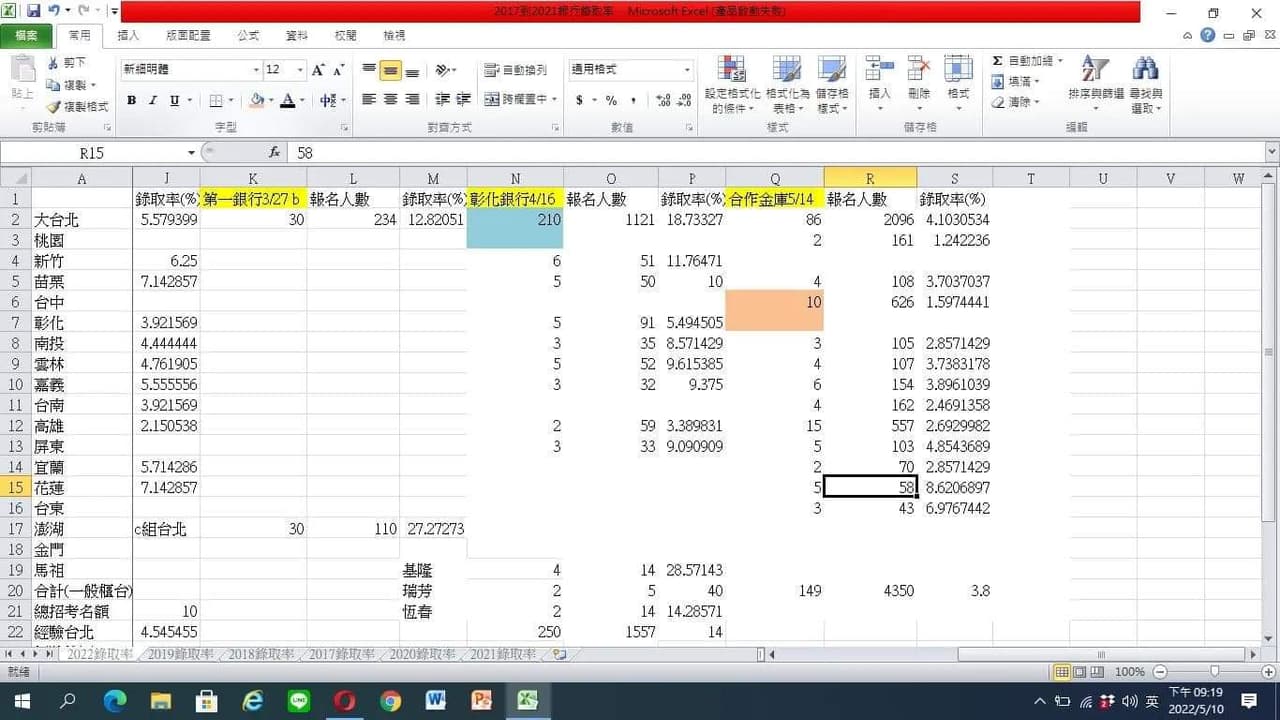Click the zoom slider handle
Screen dimensions: 1280x720
click(x=1214, y=672)
